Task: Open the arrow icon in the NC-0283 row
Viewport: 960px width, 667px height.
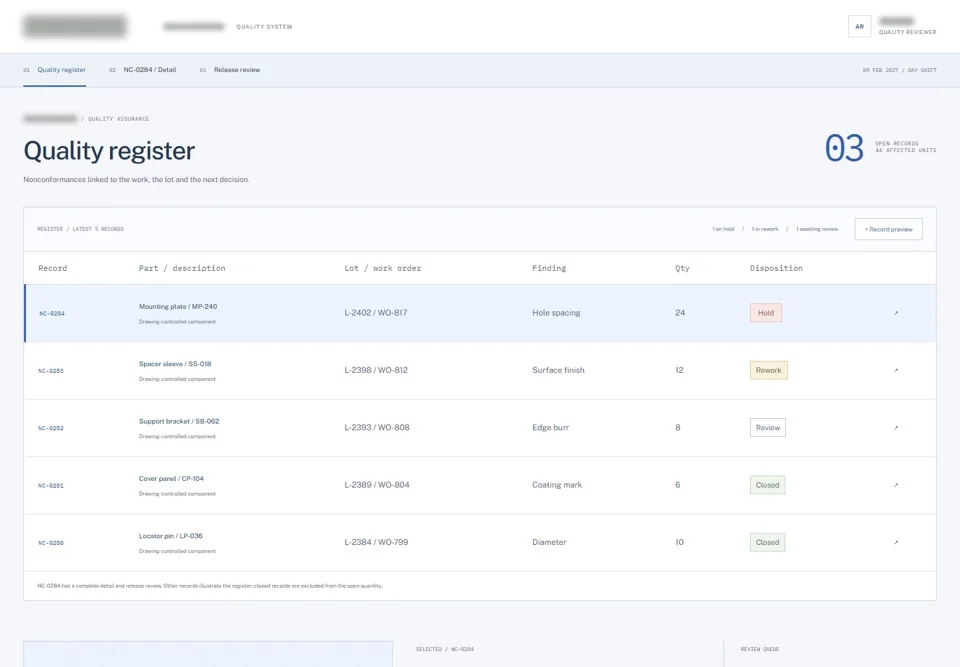Action: tap(896, 371)
